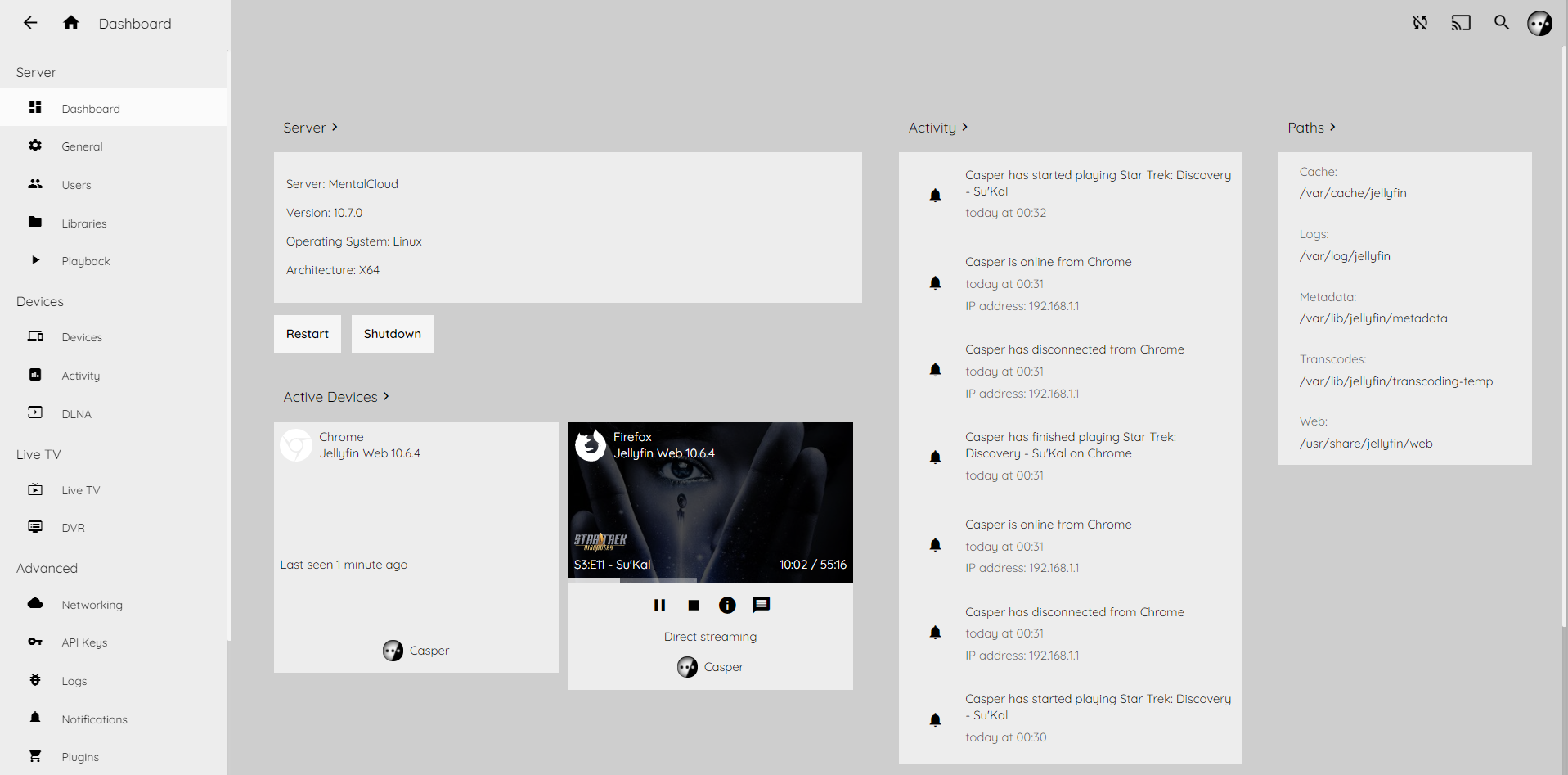Go back using the arrow icon
This screenshot has height=775, width=1568.
pos(30,23)
